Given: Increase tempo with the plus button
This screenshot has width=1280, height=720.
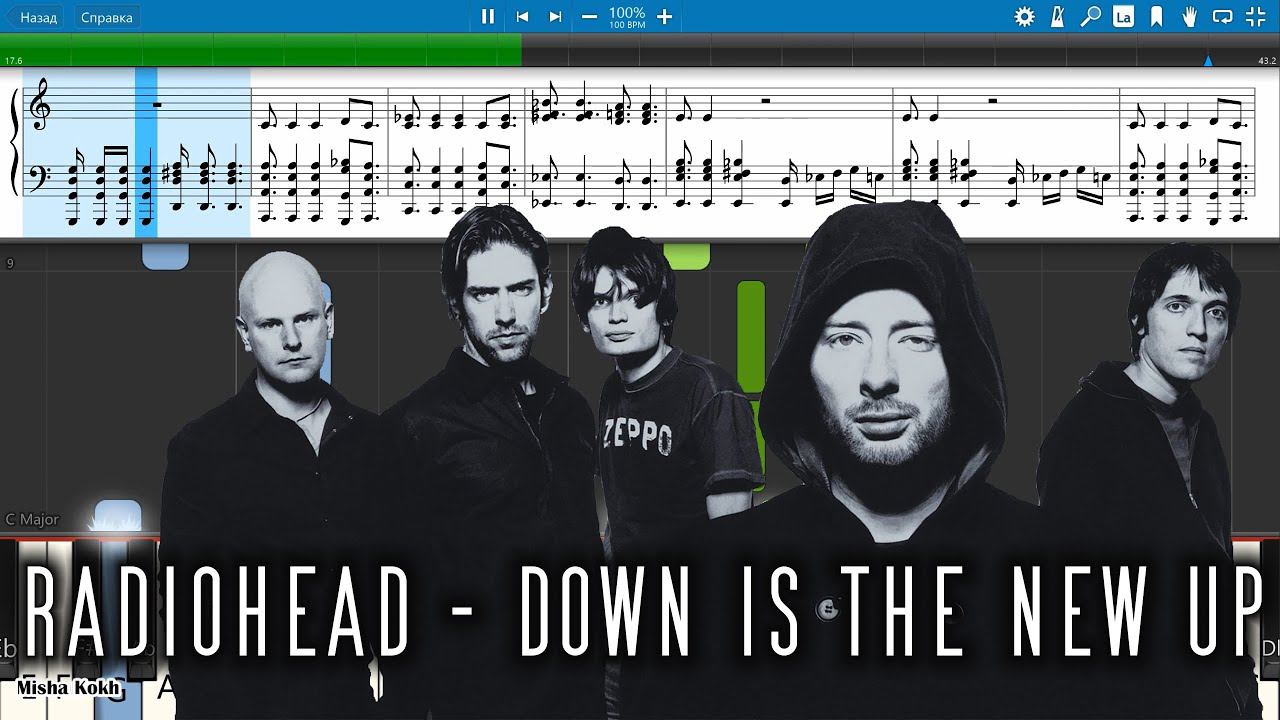Looking at the screenshot, I should tap(665, 16).
